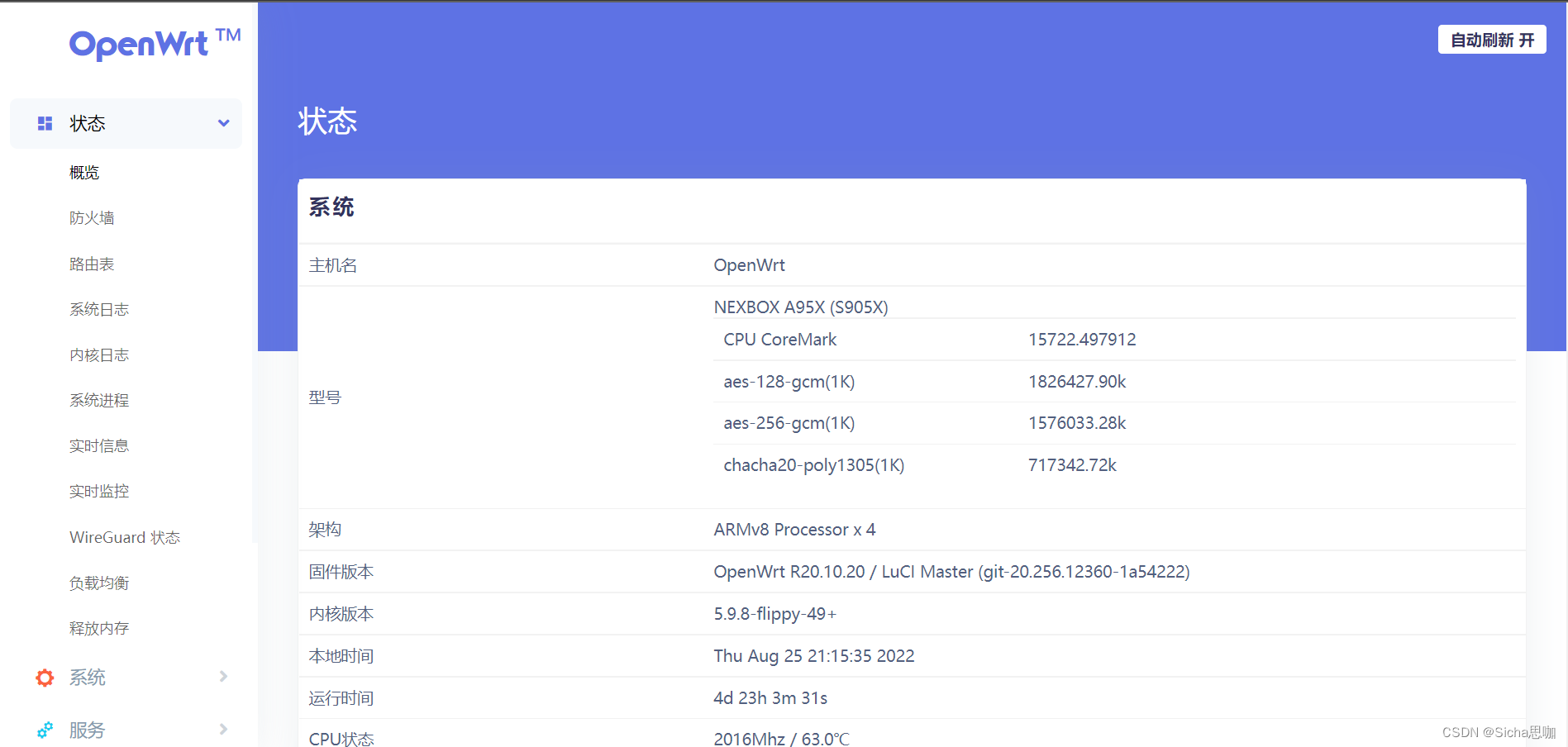Expand the 系统 menu arrow
The height and width of the screenshot is (747, 1568).
pyautogui.click(x=223, y=677)
